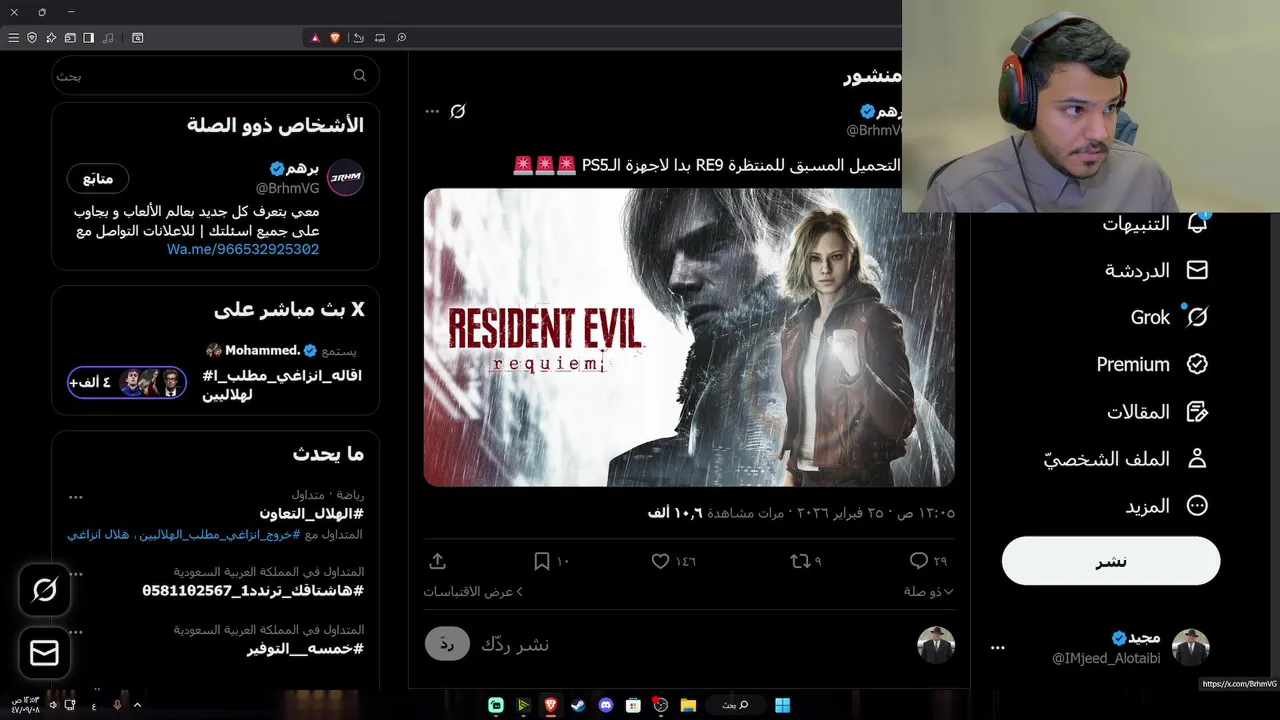
Task: Open المقالات articles menu item
Action: click(1158, 411)
